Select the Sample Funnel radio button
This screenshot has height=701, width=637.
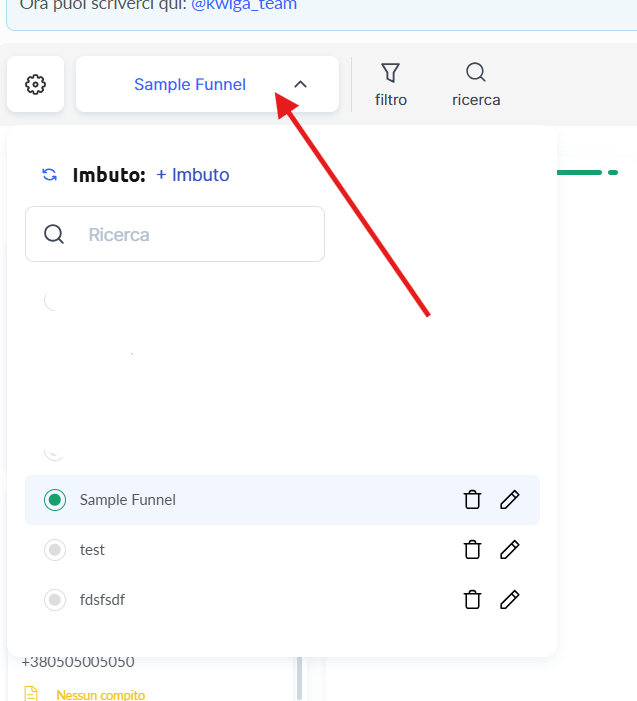point(55,500)
